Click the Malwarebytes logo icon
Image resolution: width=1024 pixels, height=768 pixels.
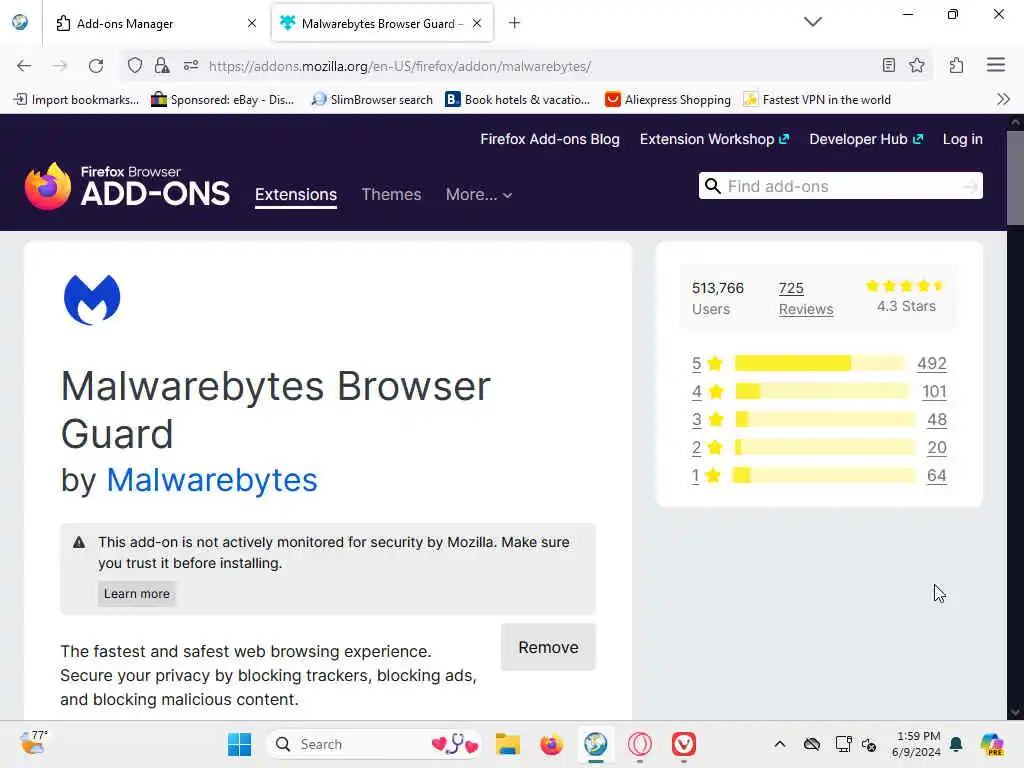[92, 300]
